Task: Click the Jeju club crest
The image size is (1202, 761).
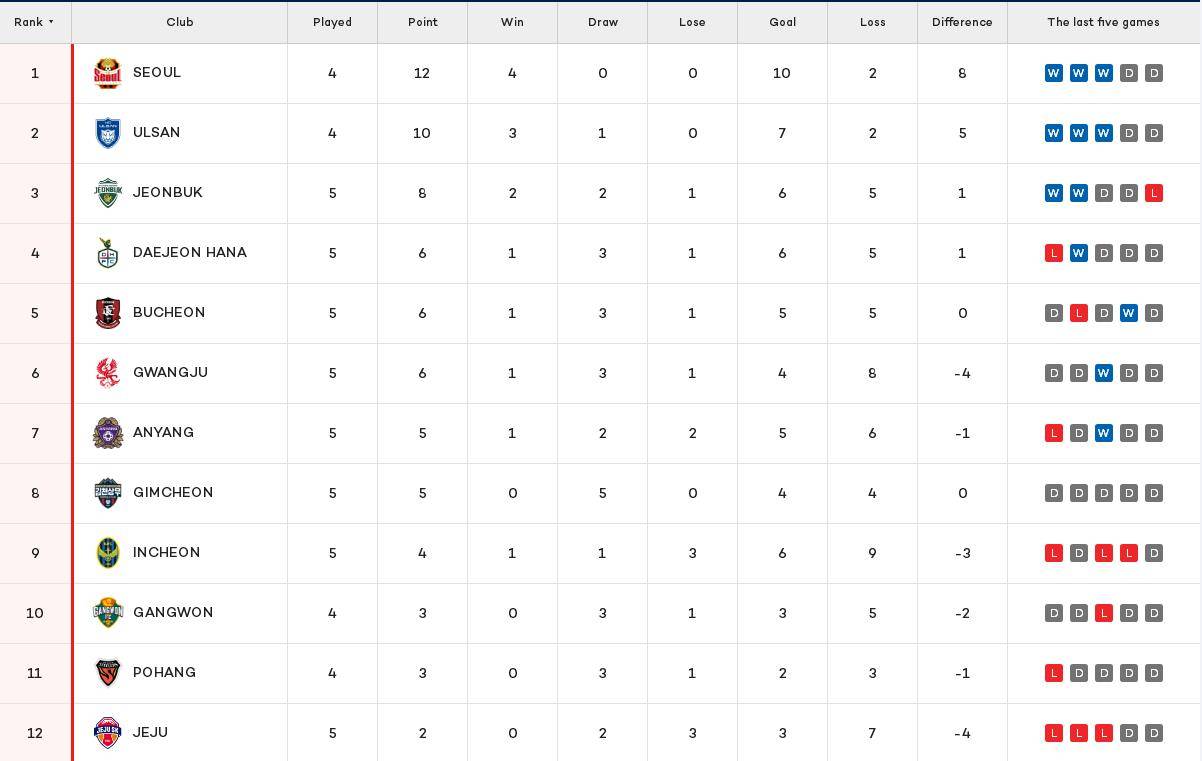Action: [107, 733]
